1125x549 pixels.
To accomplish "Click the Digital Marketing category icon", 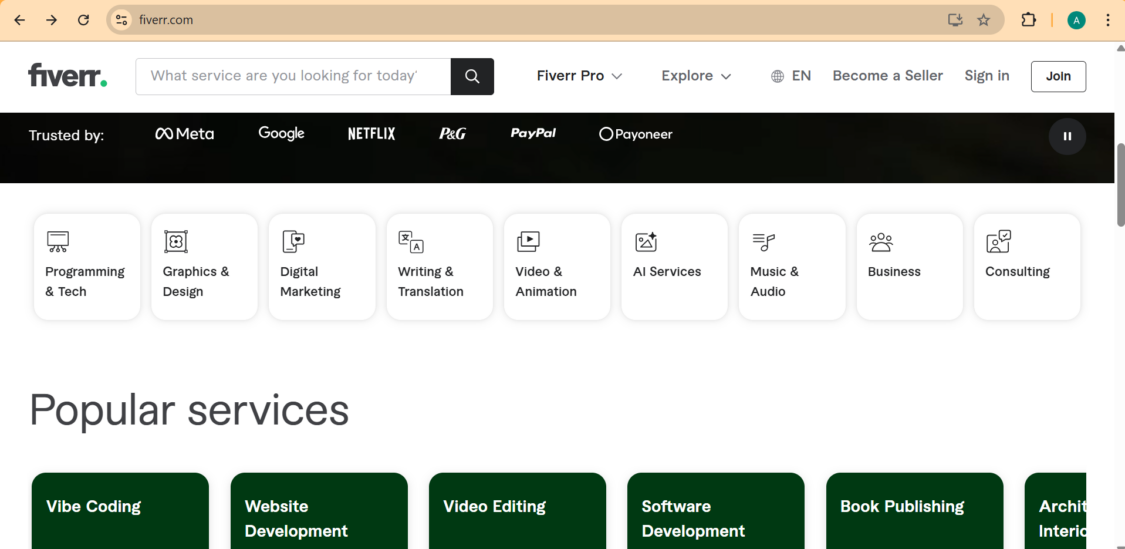I will tap(293, 242).
